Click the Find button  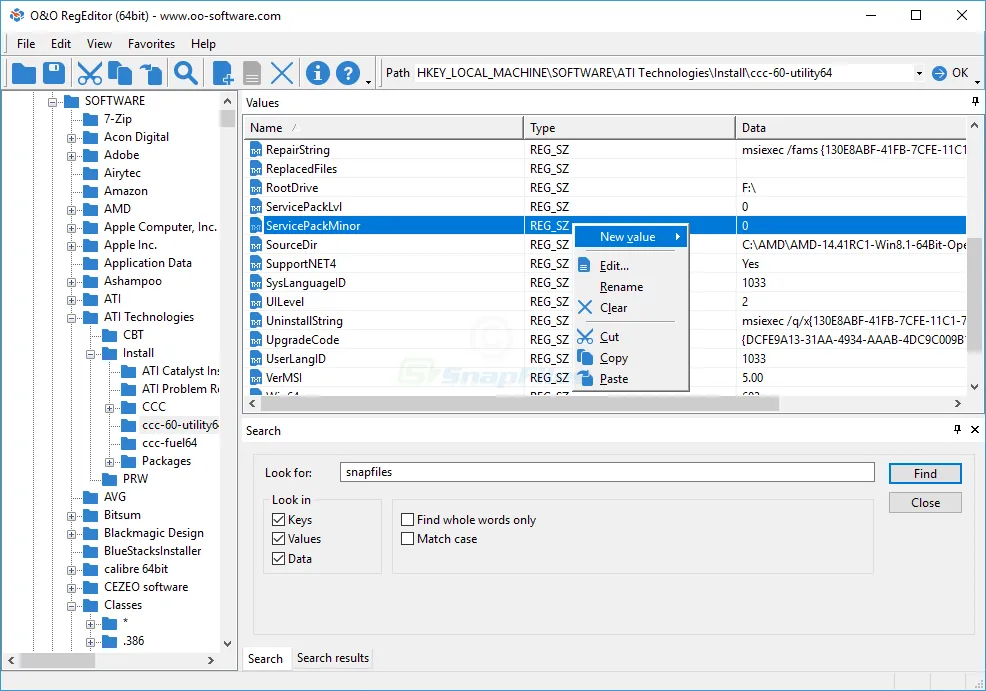pos(925,473)
